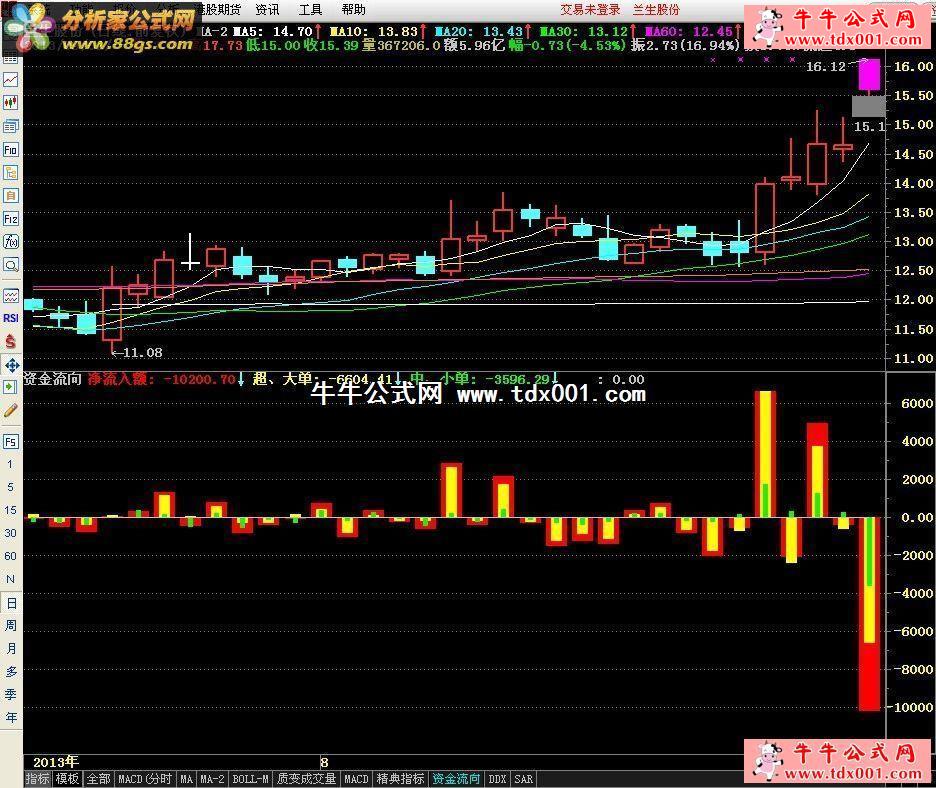
Task: Click the magnifier search icon
Action: pos(11,265)
